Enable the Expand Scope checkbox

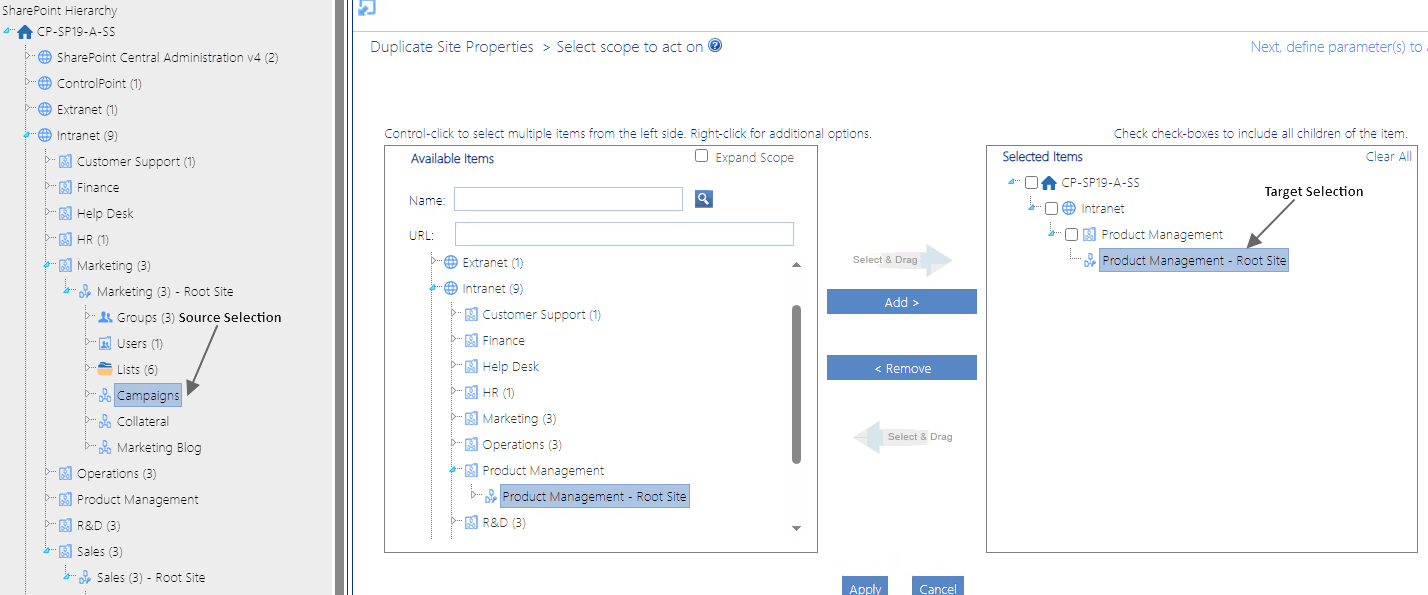coord(702,156)
